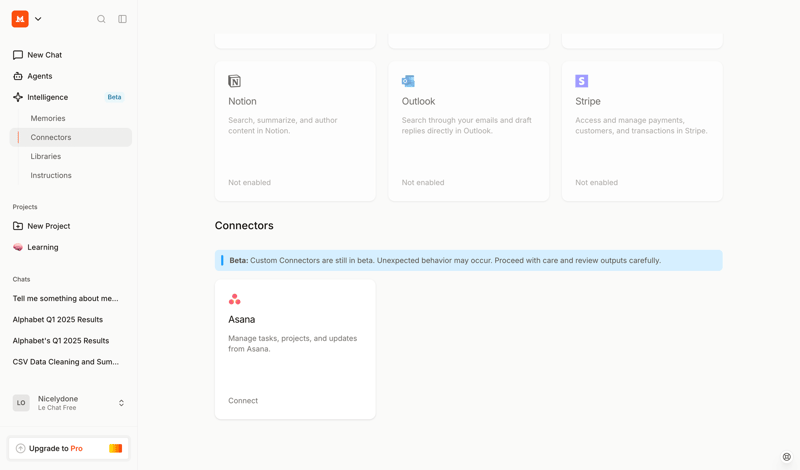Open search with the magnifier icon
Image resolution: width=800 pixels, height=470 pixels.
click(x=101, y=19)
